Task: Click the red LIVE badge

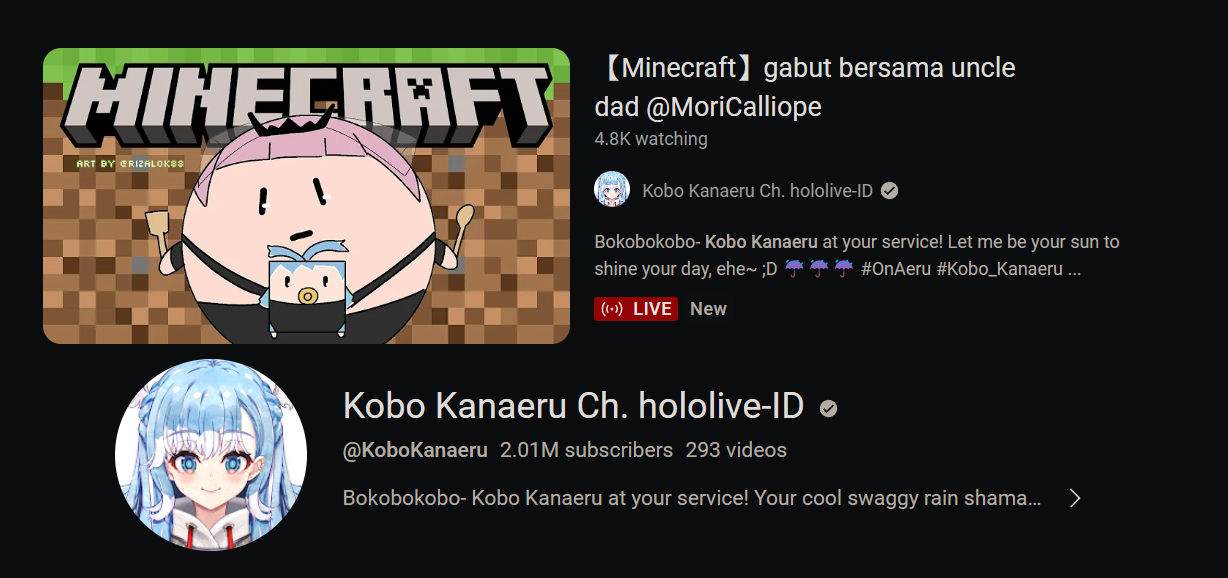Action: (636, 309)
